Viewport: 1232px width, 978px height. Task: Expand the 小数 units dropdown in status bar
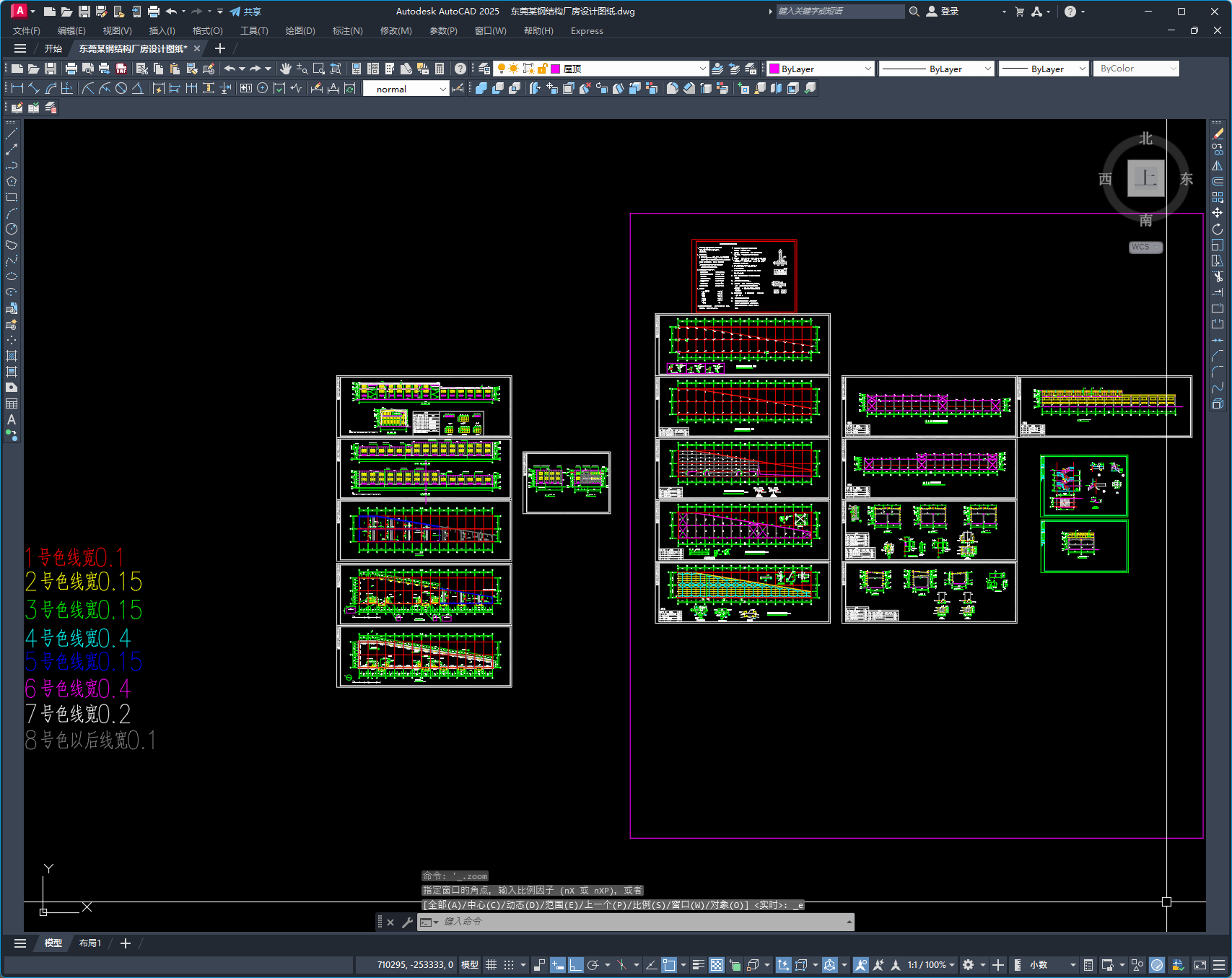pyautogui.click(x=1072, y=965)
